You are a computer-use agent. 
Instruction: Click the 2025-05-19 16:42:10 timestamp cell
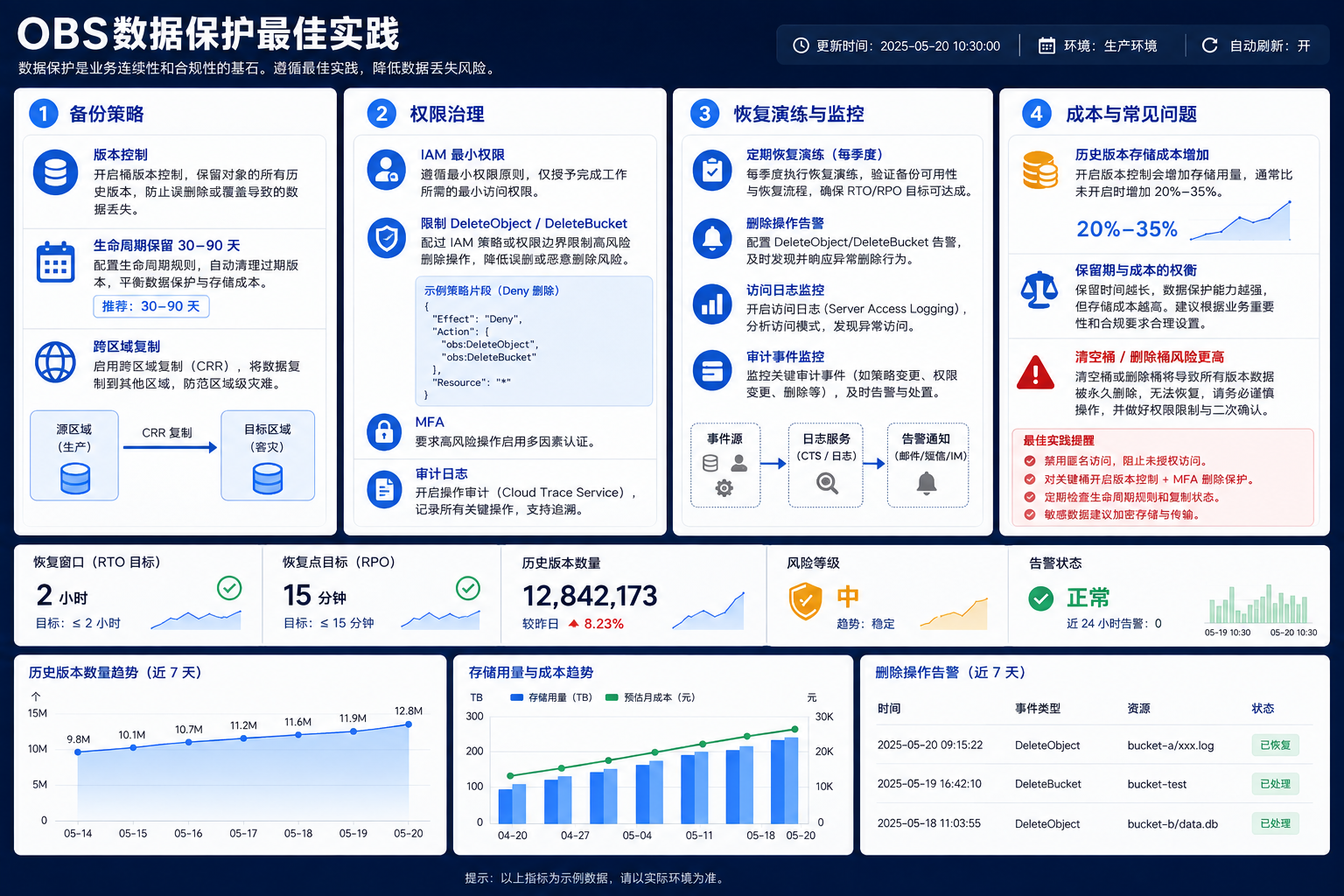(x=929, y=784)
